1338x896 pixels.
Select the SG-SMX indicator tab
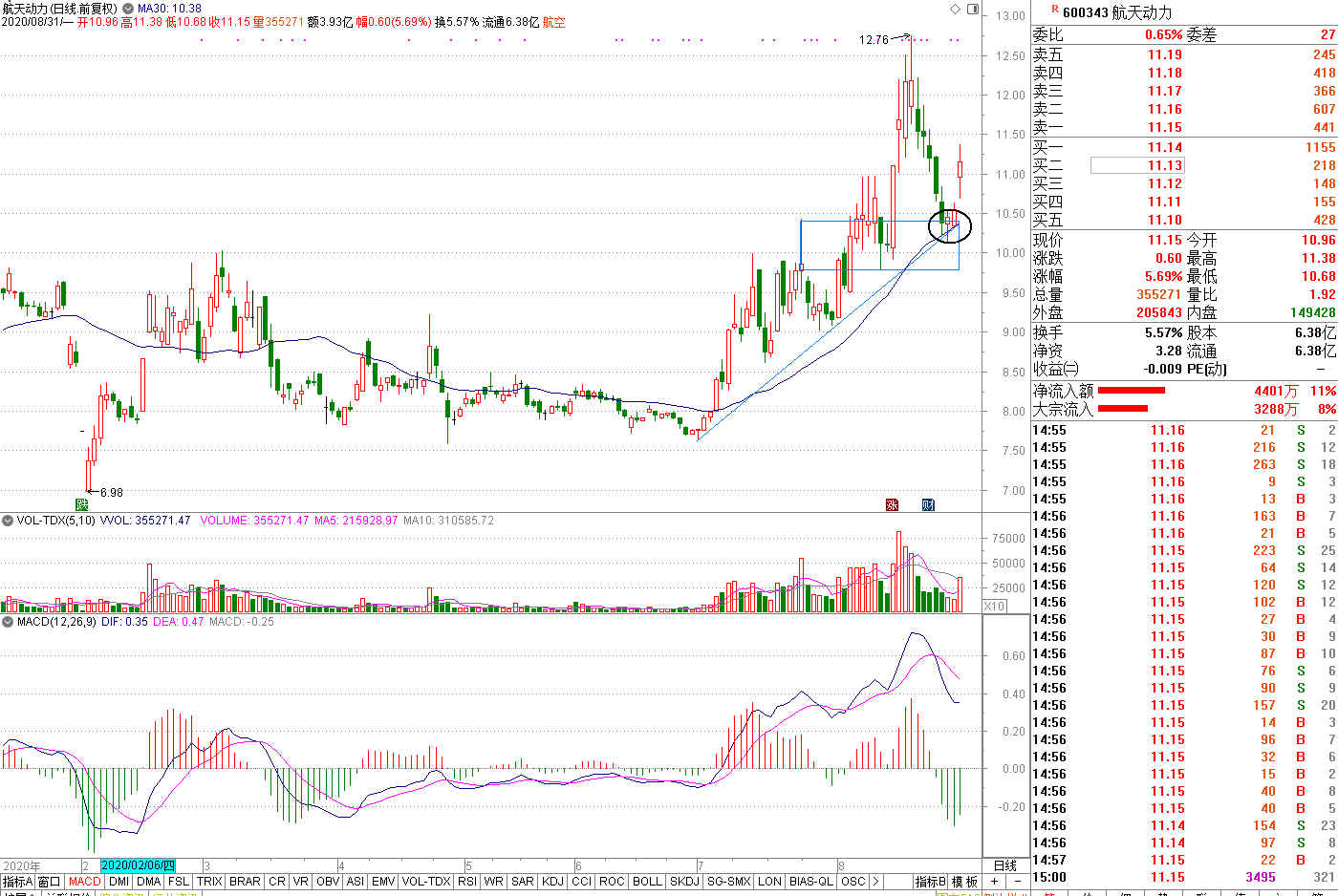[729, 881]
